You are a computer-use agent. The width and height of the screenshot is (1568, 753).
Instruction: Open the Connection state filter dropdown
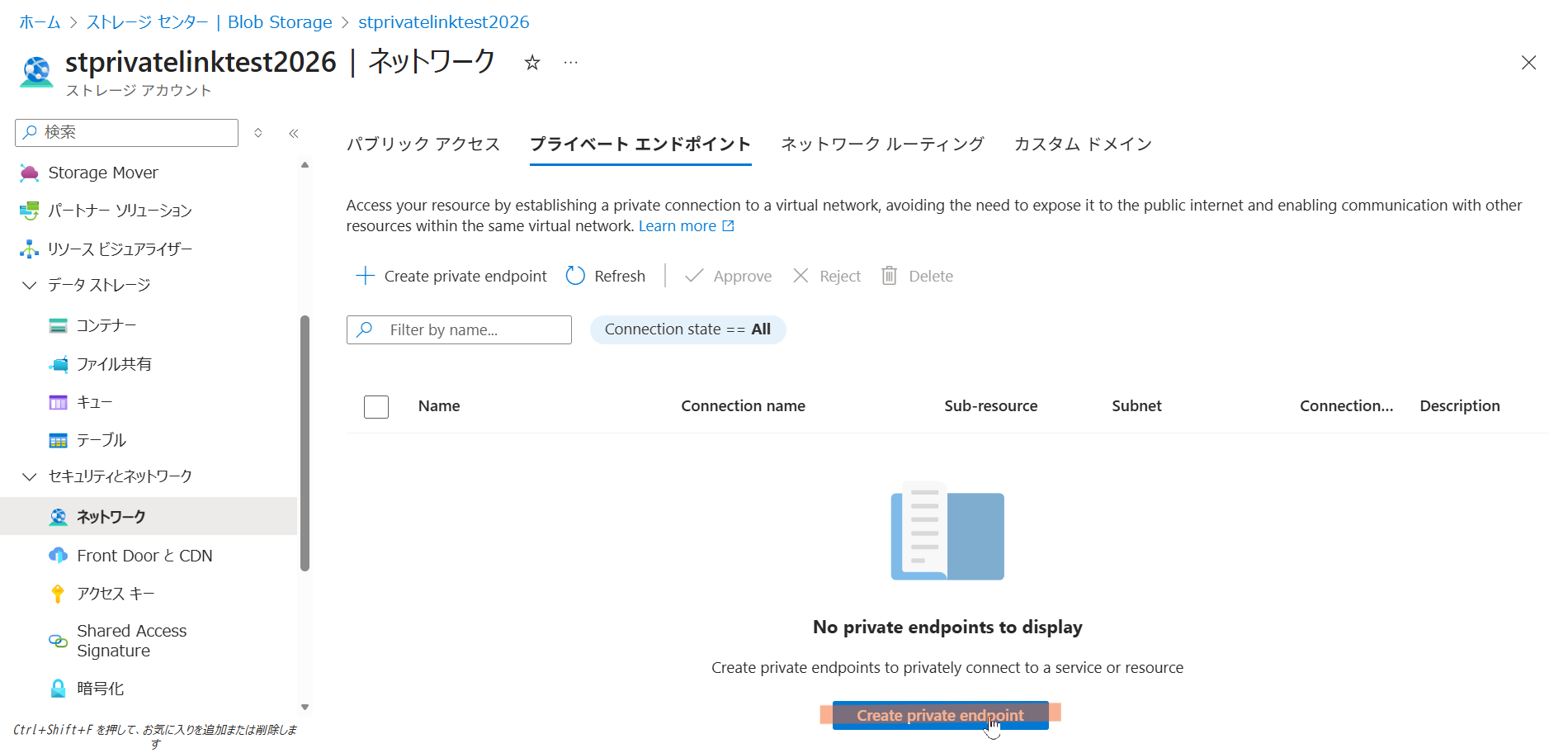[687, 329]
